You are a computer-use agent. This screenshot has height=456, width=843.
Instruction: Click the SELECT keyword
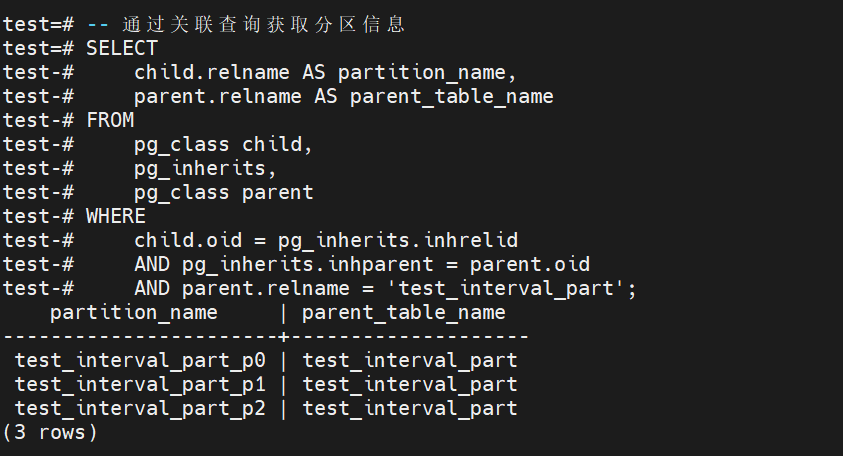(122, 48)
